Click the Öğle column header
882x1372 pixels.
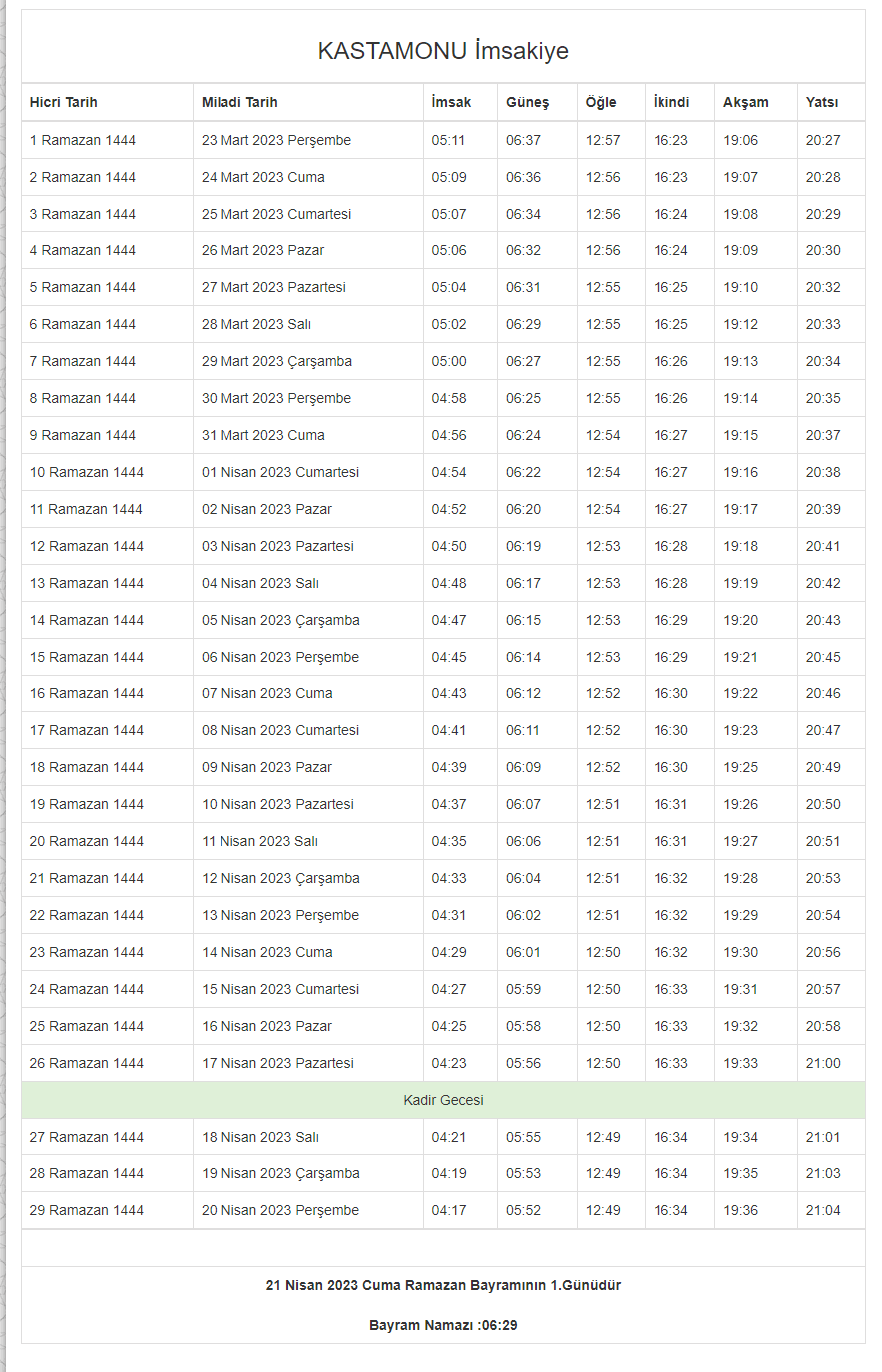click(601, 102)
